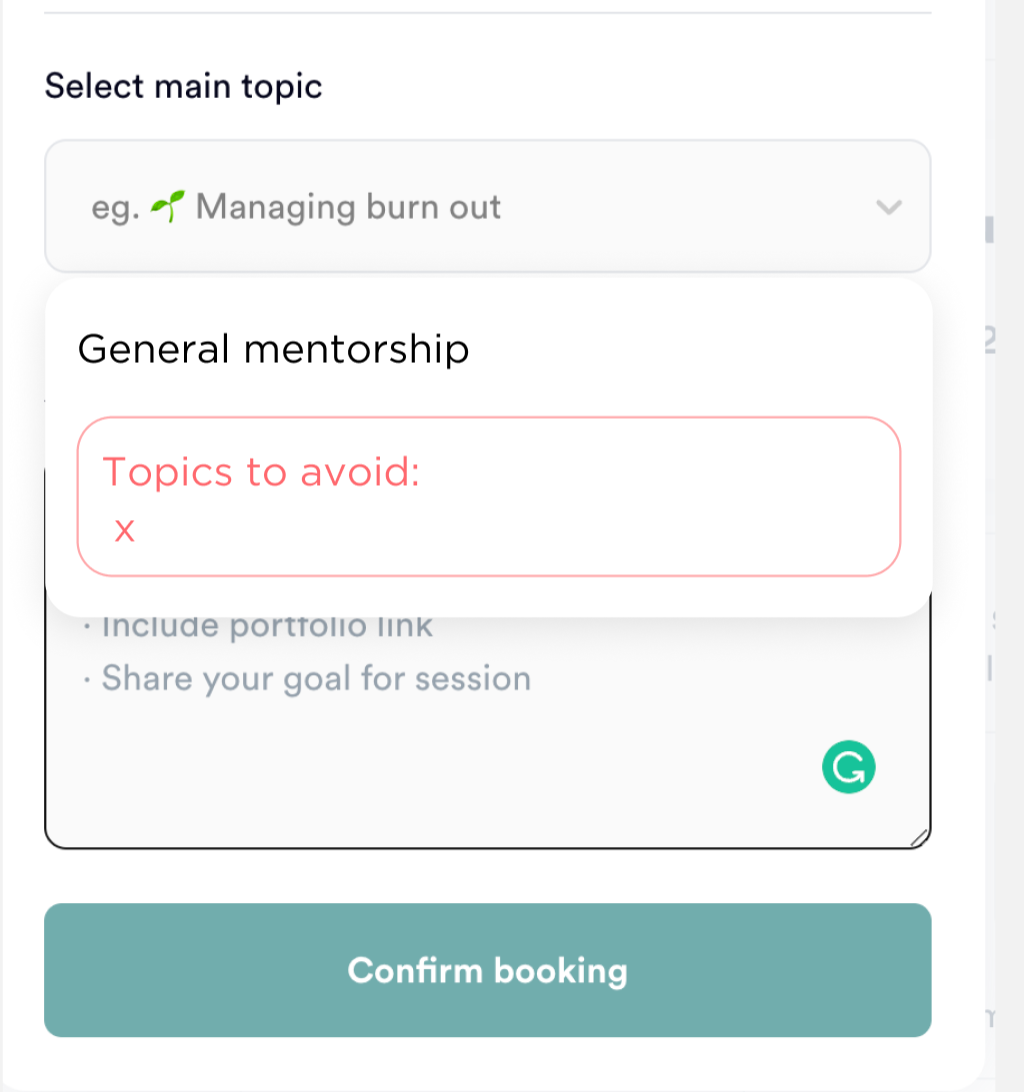Expand the topic list with chevron arrow

coord(888,207)
